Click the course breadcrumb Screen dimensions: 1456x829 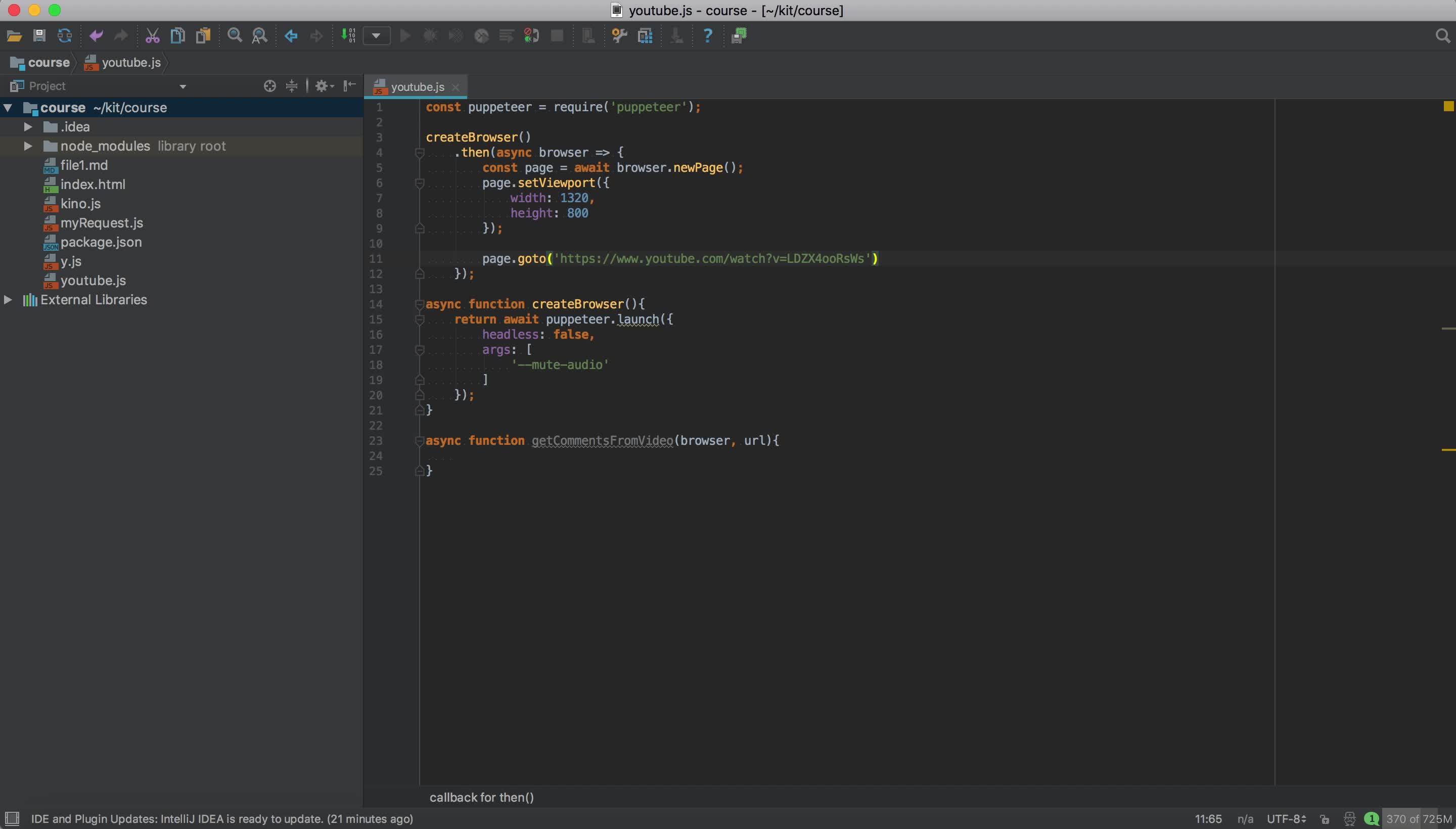tap(40, 63)
